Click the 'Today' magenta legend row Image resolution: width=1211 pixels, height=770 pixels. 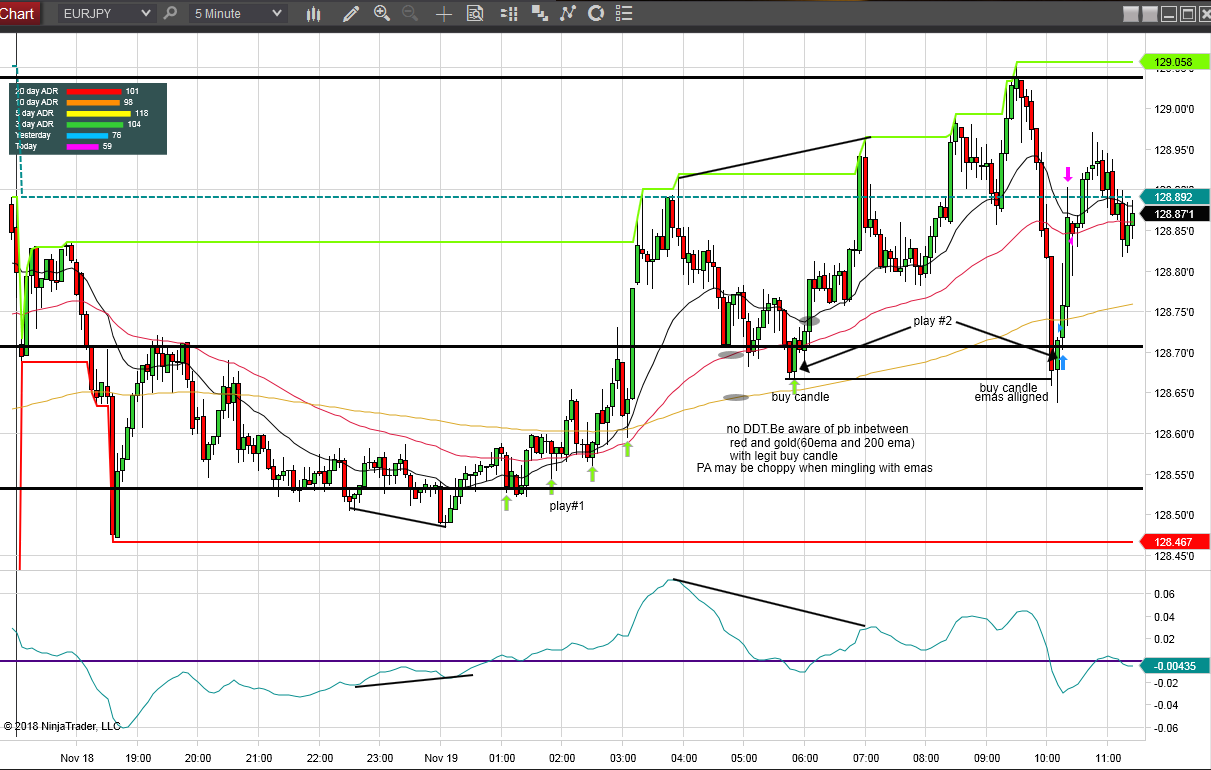tap(62, 146)
